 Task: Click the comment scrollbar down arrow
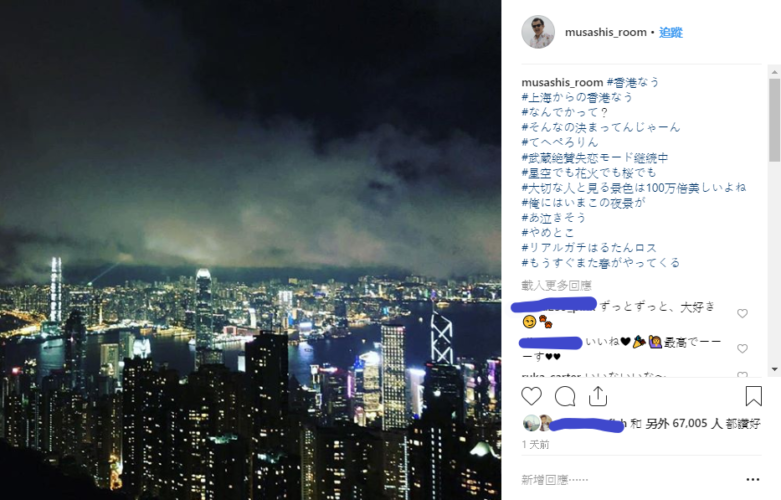pos(775,370)
